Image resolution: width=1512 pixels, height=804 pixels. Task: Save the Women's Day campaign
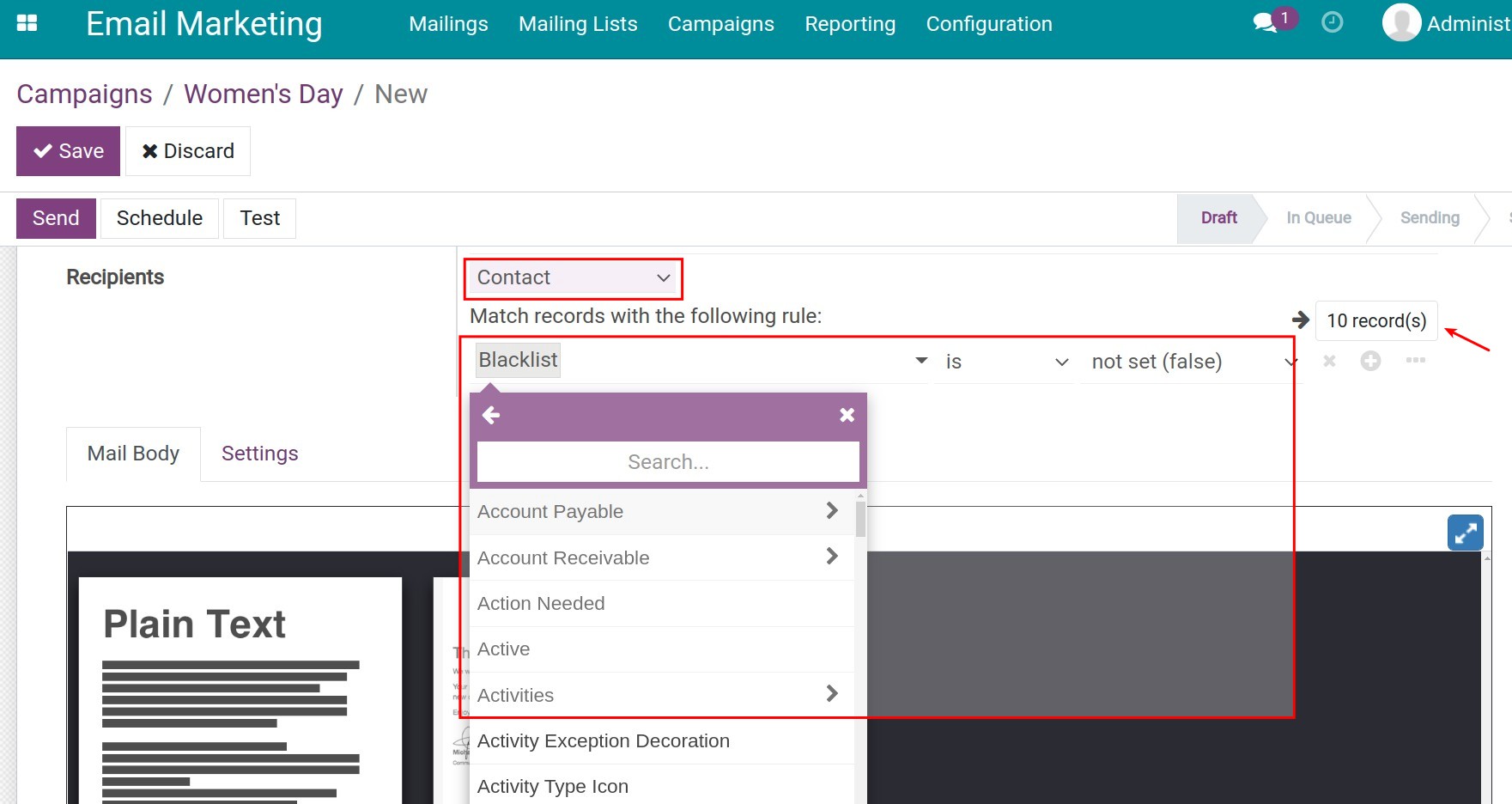[68, 150]
